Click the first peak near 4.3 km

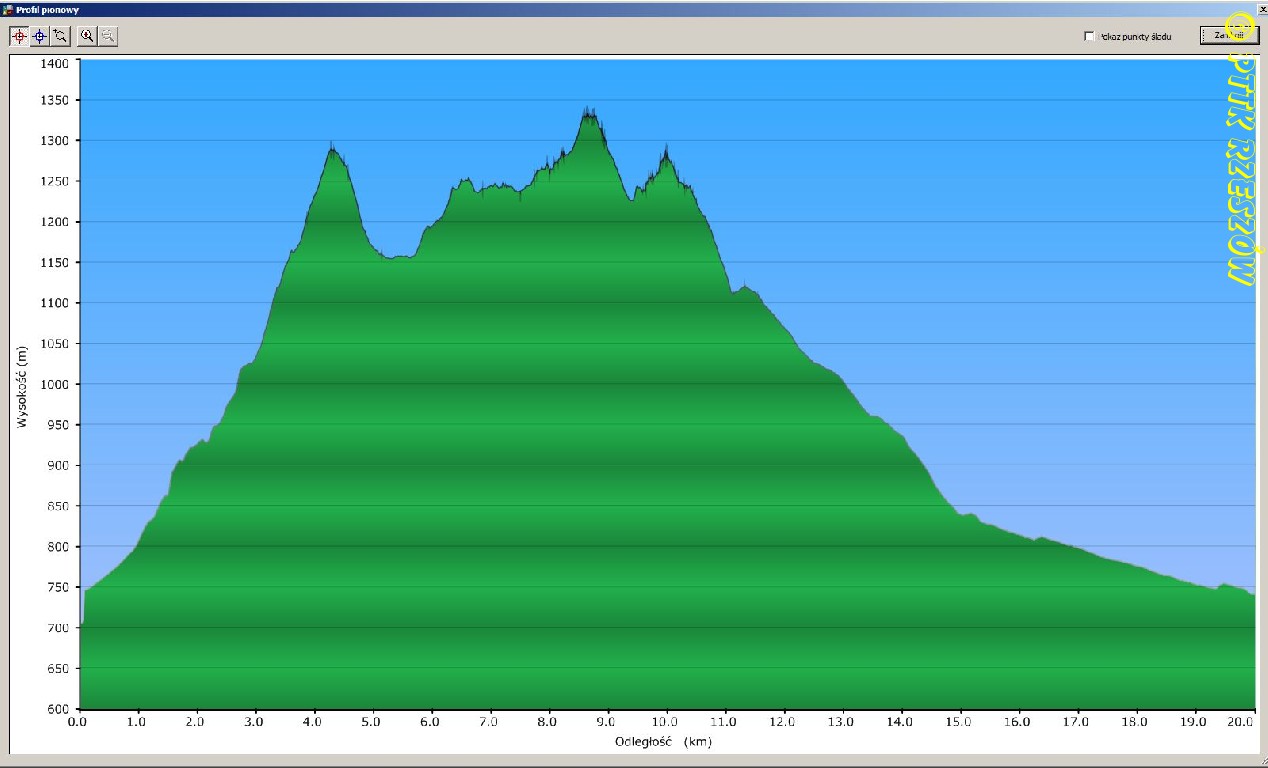(x=332, y=151)
